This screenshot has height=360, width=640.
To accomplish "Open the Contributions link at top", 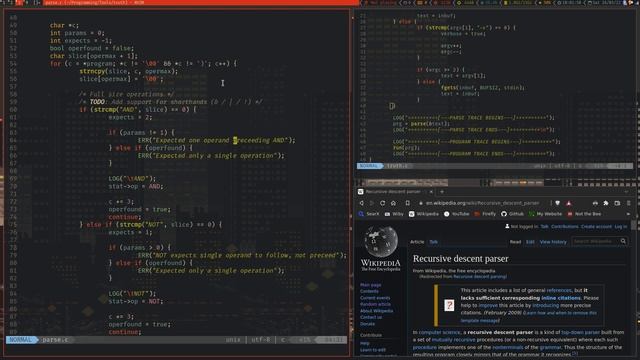I will pyautogui.click(x=564, y=227).
